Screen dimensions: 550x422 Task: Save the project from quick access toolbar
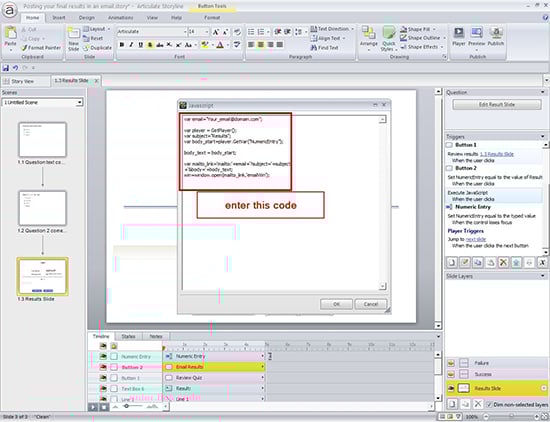click(x=6, y=68)
